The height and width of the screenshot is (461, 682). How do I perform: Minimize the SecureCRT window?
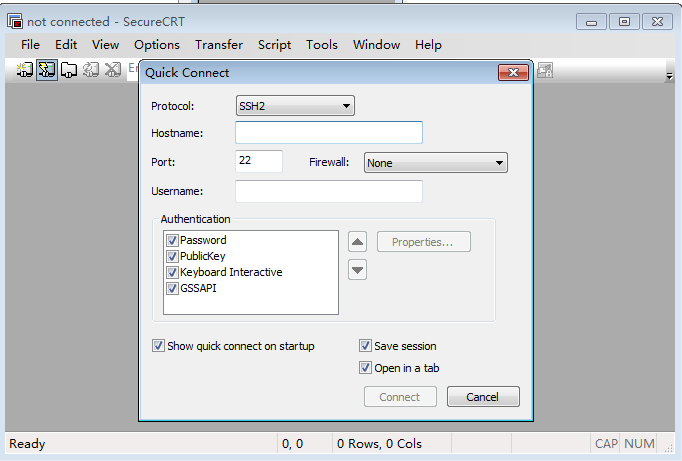pyautogui.click(x=591, y=22)
